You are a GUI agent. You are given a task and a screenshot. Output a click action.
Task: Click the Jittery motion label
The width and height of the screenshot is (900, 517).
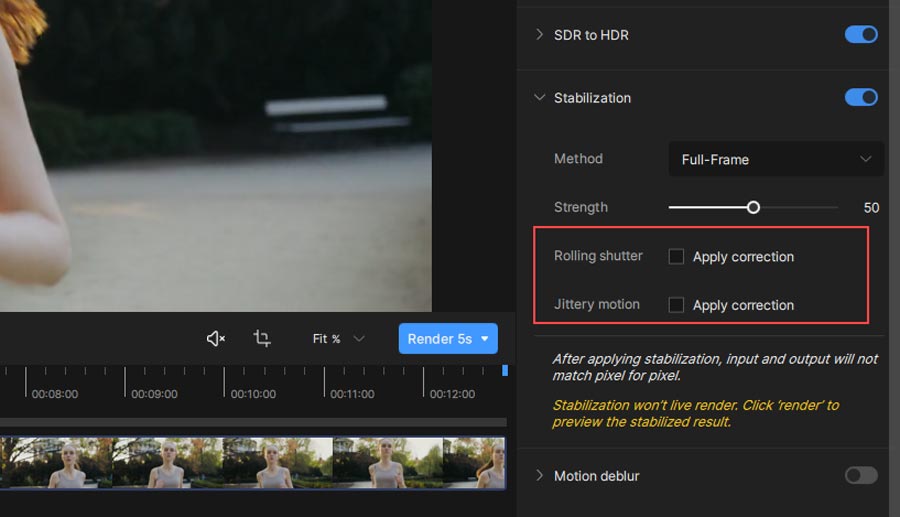coord(596,305)
